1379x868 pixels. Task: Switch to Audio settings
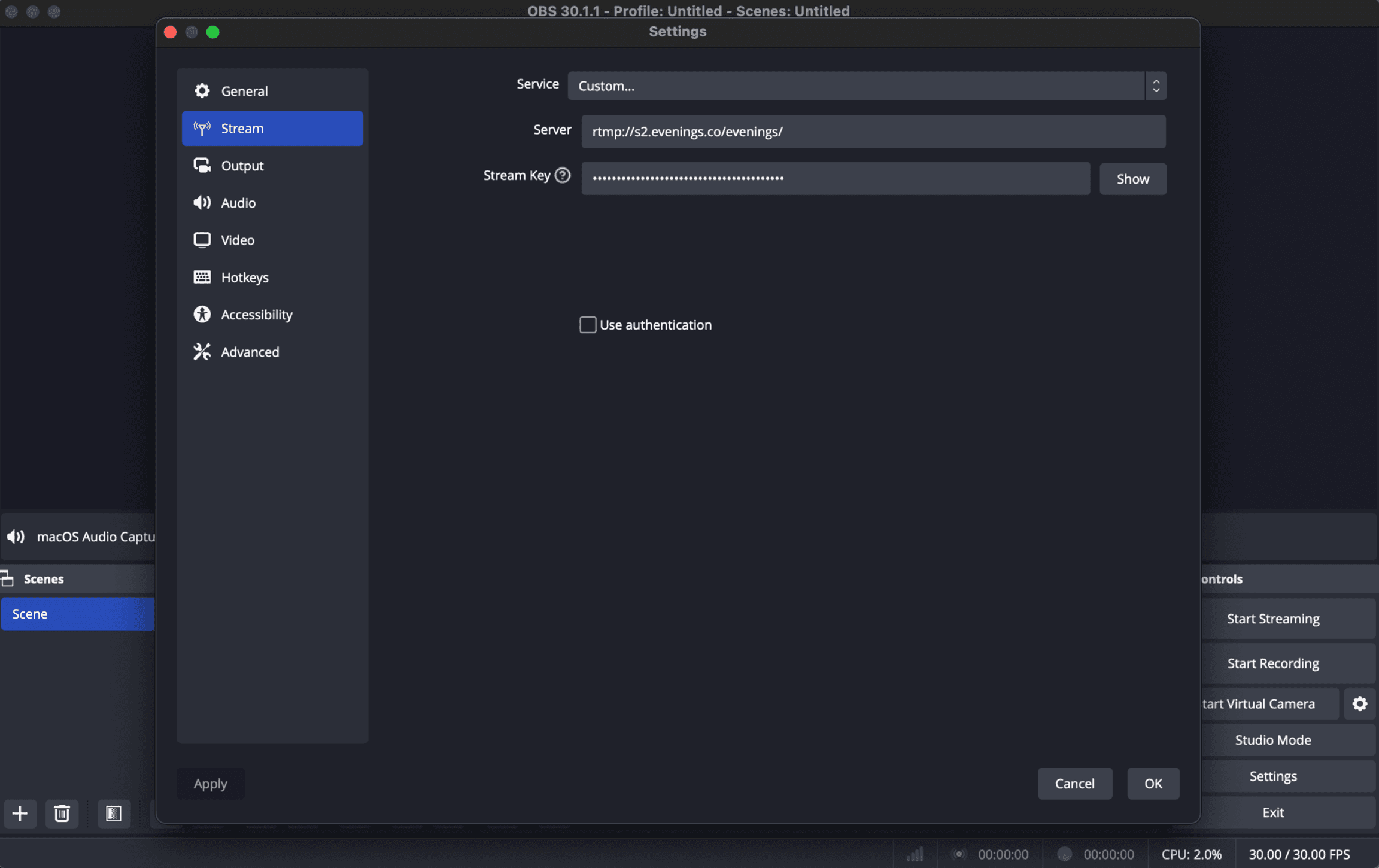(272, 203)
